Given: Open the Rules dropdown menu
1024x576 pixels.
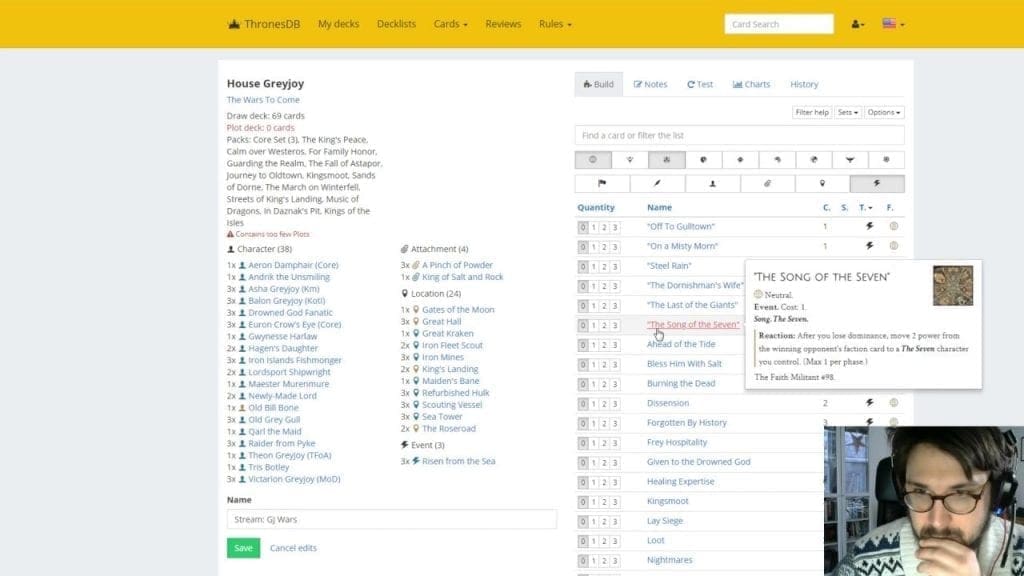Looking at the screenshot, I should point(555,24).
